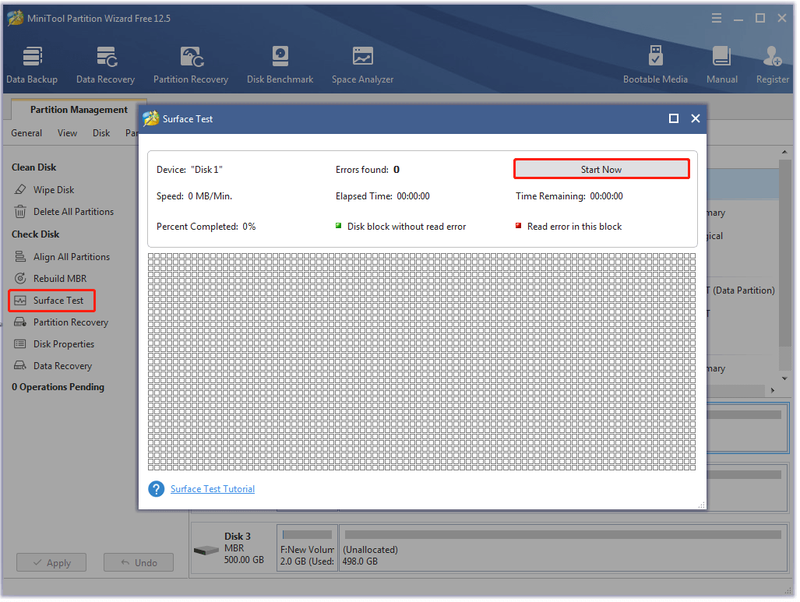Click the Disk Properties icon

(20, 344)
